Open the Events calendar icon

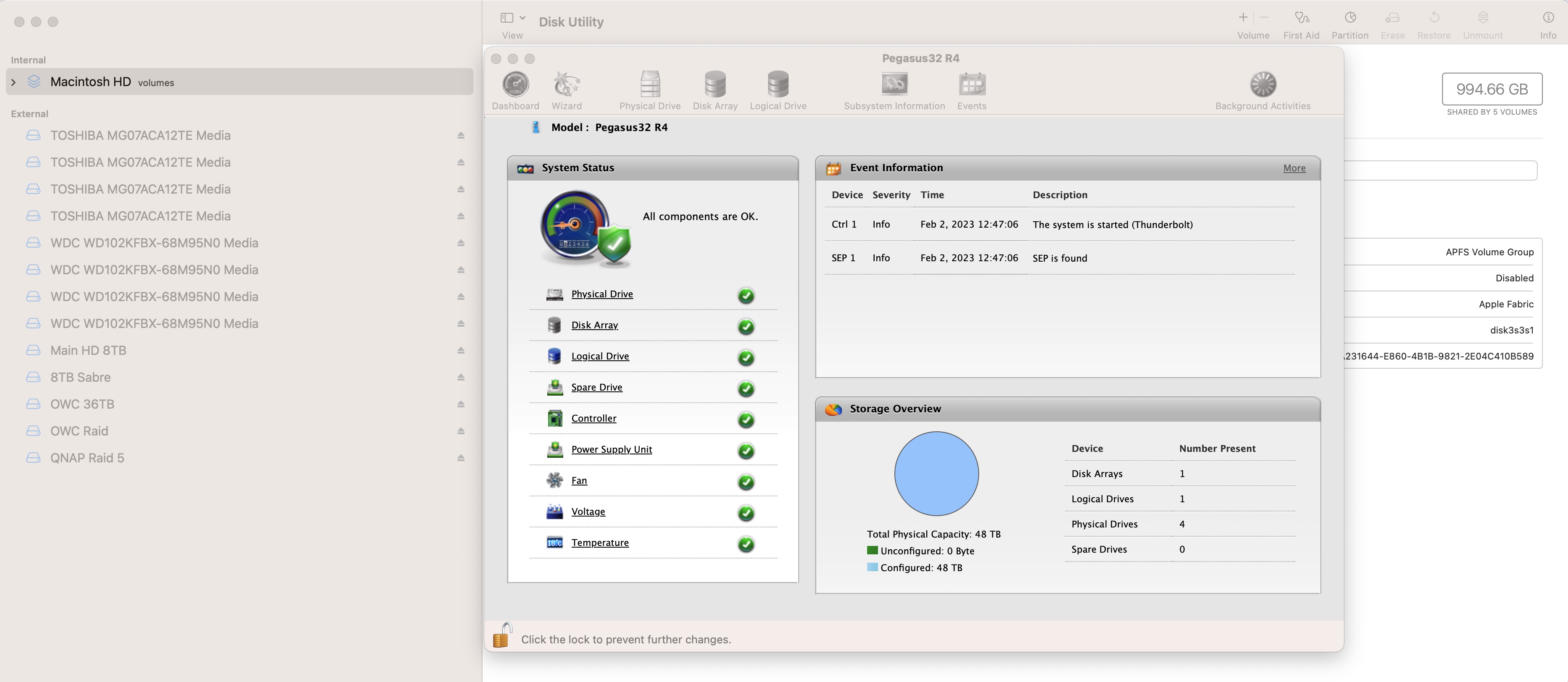click(972, 85)
